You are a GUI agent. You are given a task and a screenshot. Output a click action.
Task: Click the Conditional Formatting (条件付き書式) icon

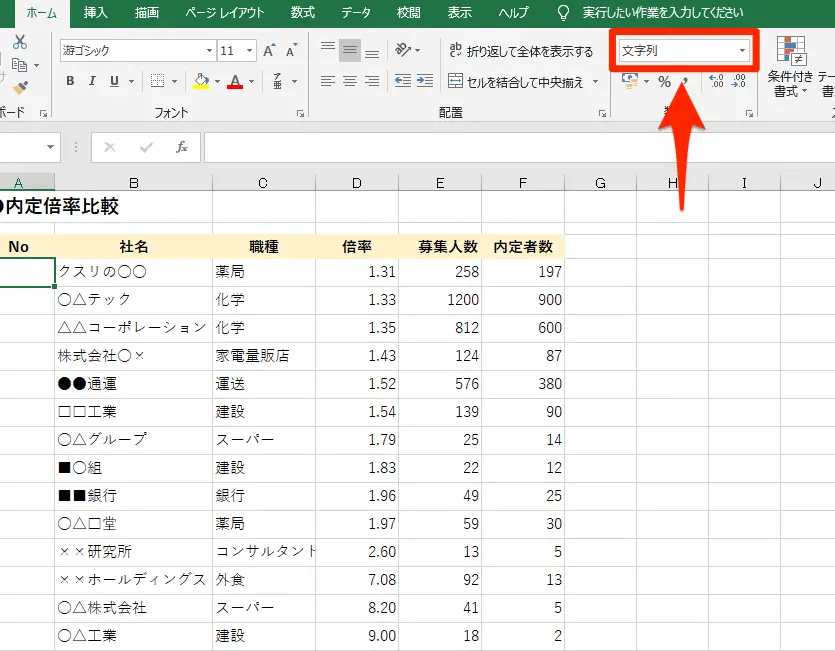click(790, 68)
